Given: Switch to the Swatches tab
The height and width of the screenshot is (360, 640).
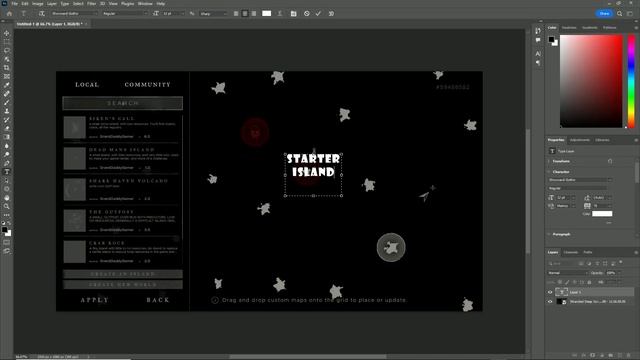Looking at the screenshot, I should pos(569,28).
